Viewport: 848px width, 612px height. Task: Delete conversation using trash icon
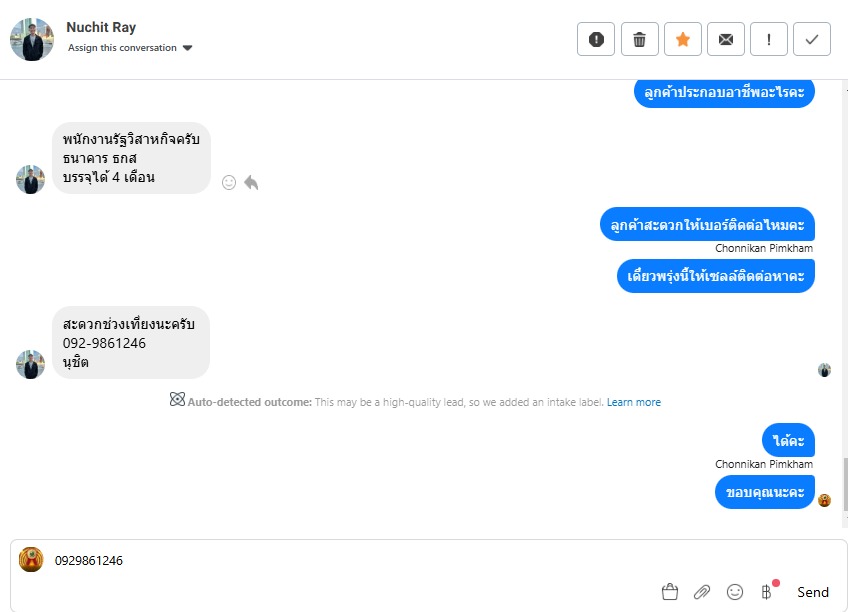click(x=639, y=39)
